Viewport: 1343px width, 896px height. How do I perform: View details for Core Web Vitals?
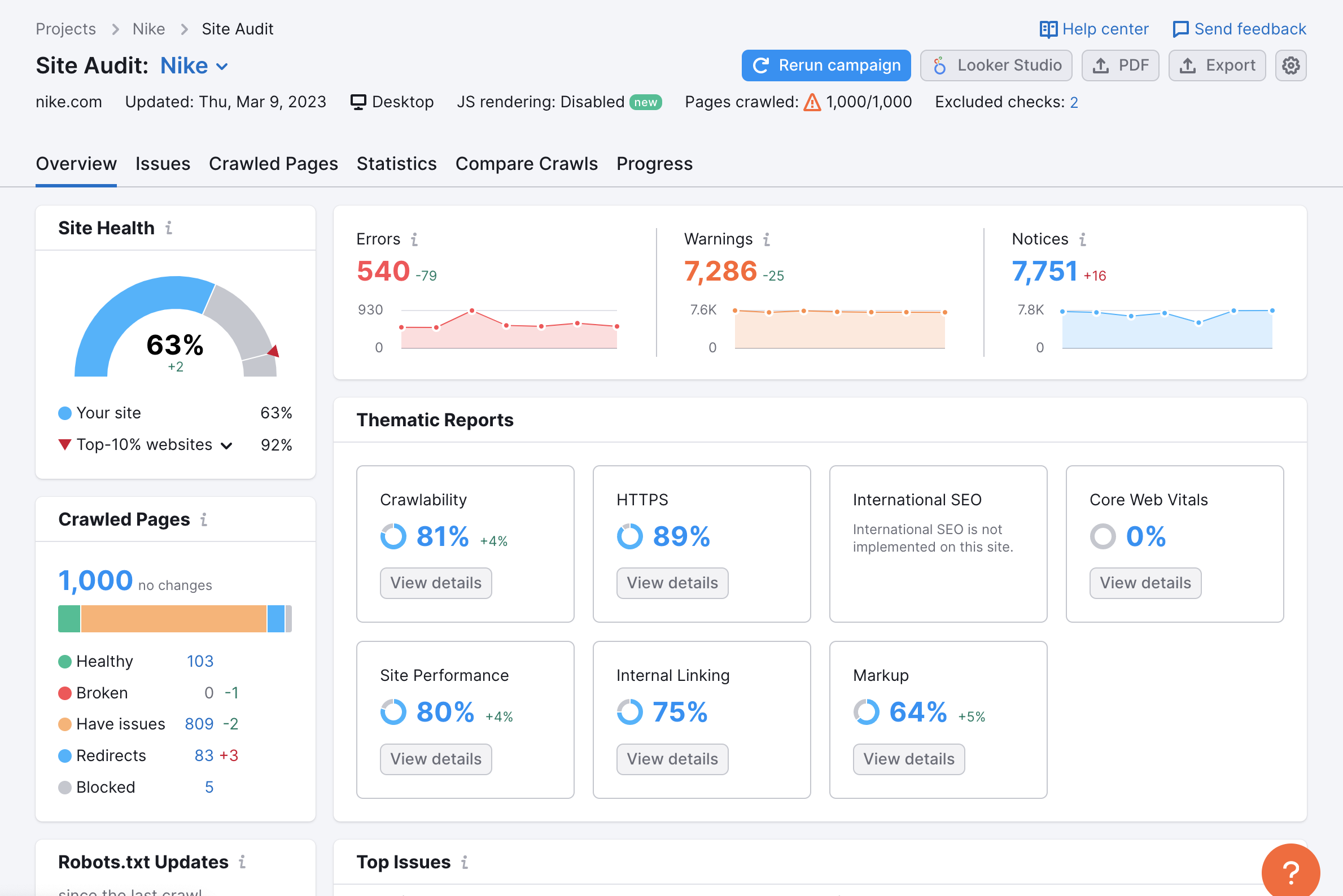pyautogui.click(x=1145, y=583)
